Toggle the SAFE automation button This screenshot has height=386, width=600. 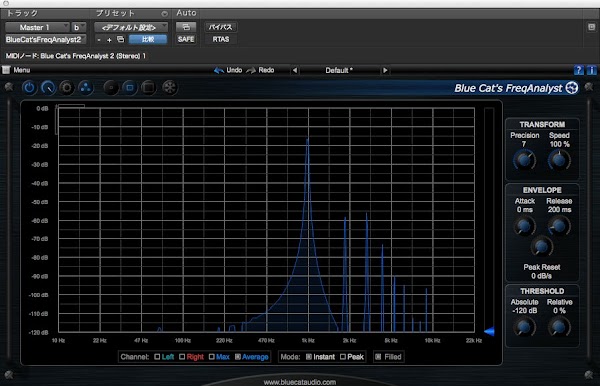point(186,39)
